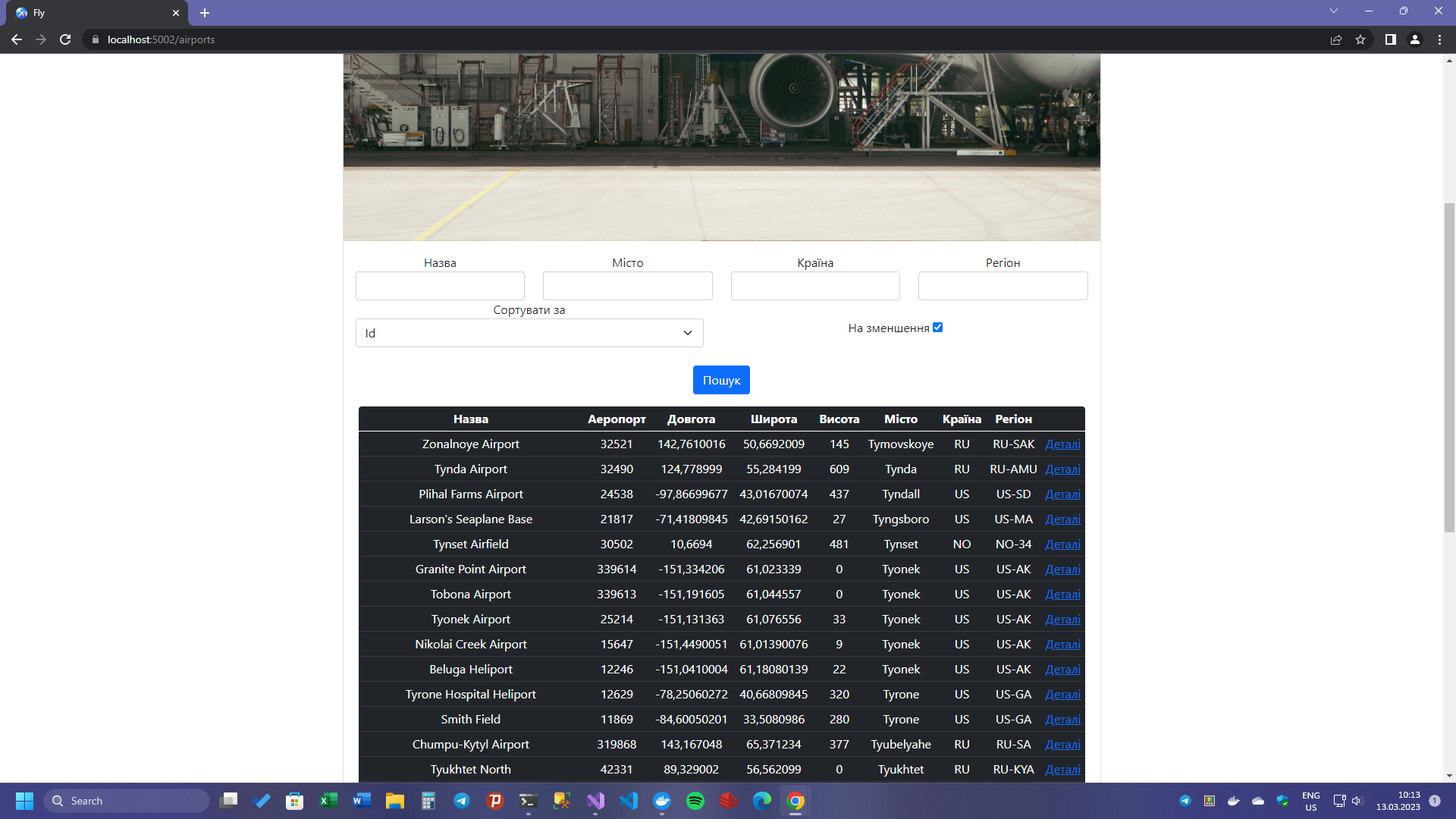Click the Windows Security shield in the tray
This screenshot has height=819, width=1456.
point(1283,800)
